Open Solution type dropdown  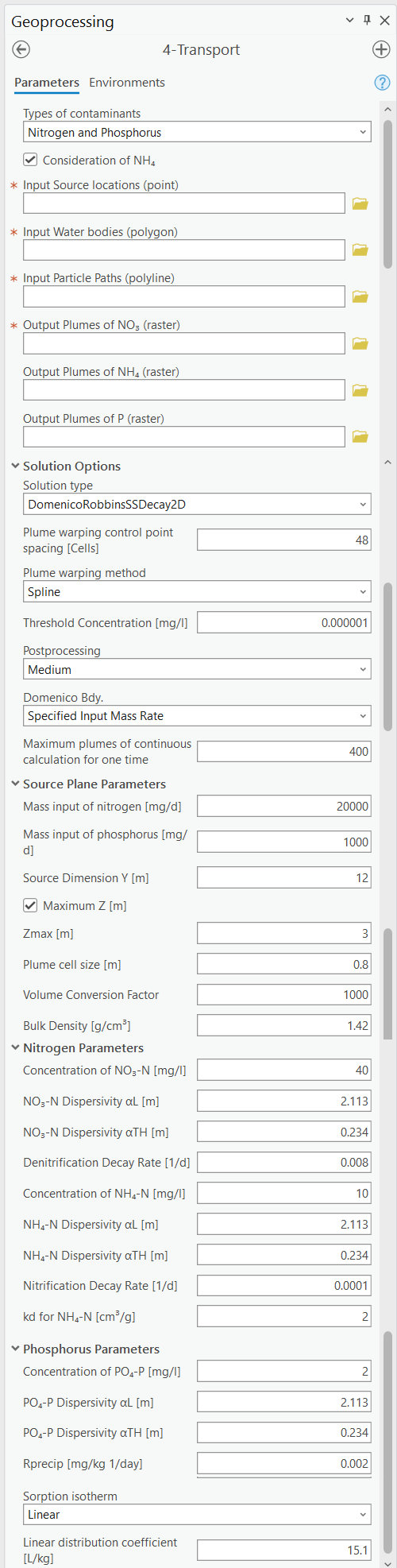[197, 504]
